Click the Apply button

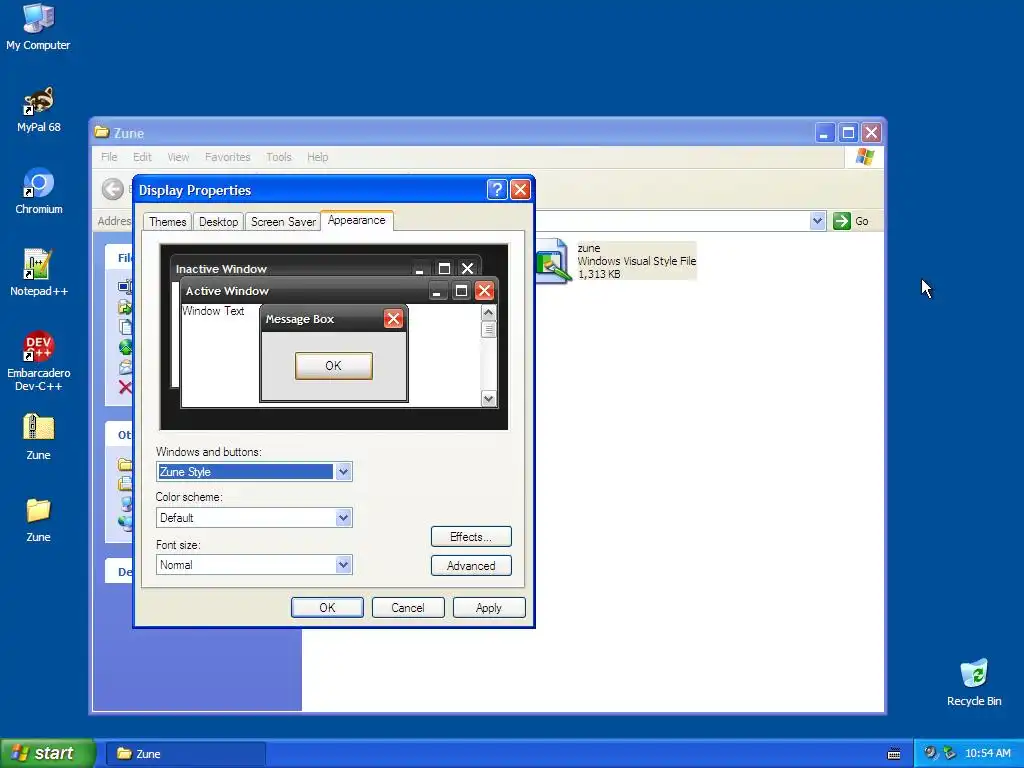point(488,607)
